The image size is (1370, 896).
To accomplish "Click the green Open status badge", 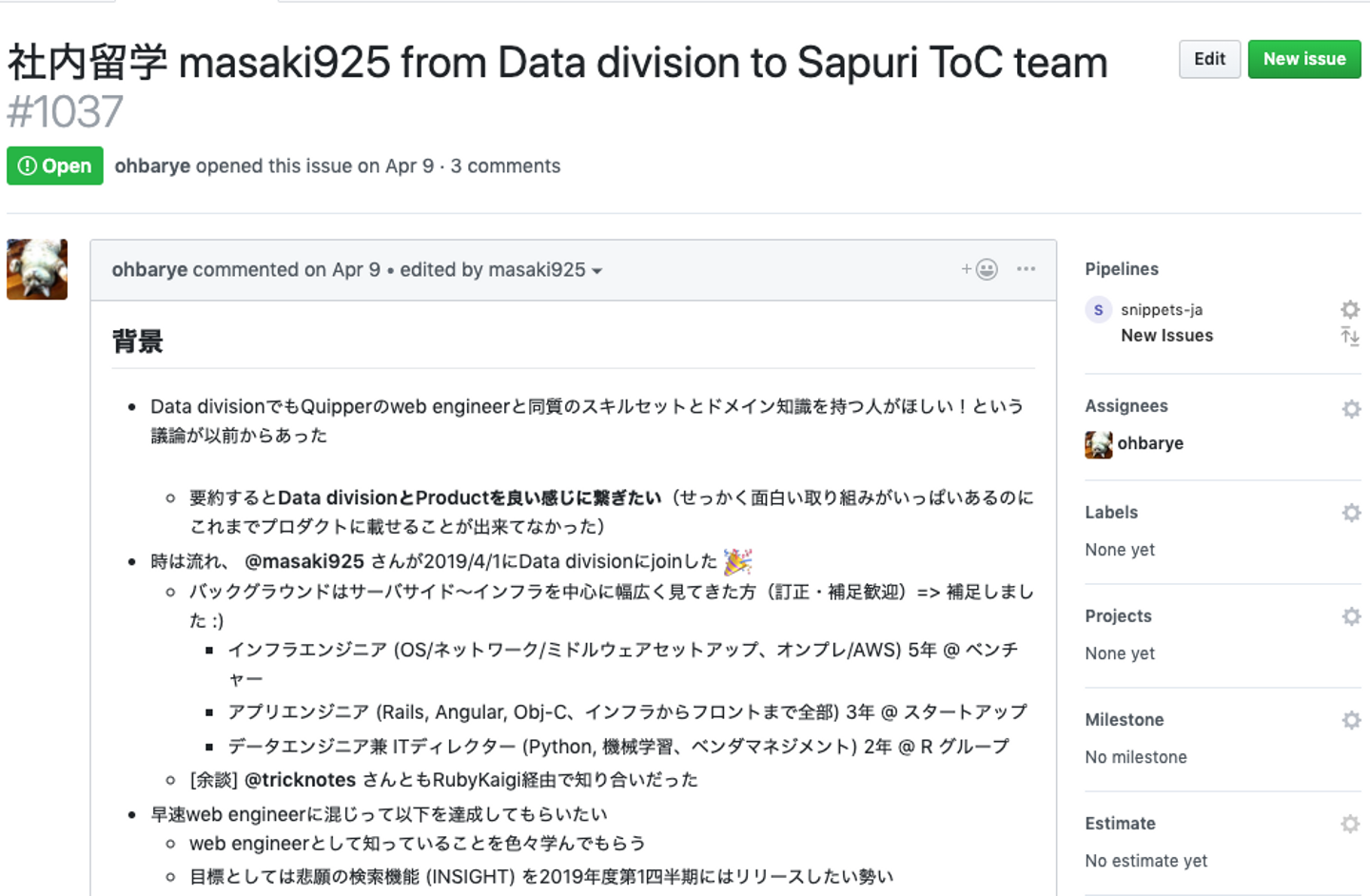I will click(55, 166).
